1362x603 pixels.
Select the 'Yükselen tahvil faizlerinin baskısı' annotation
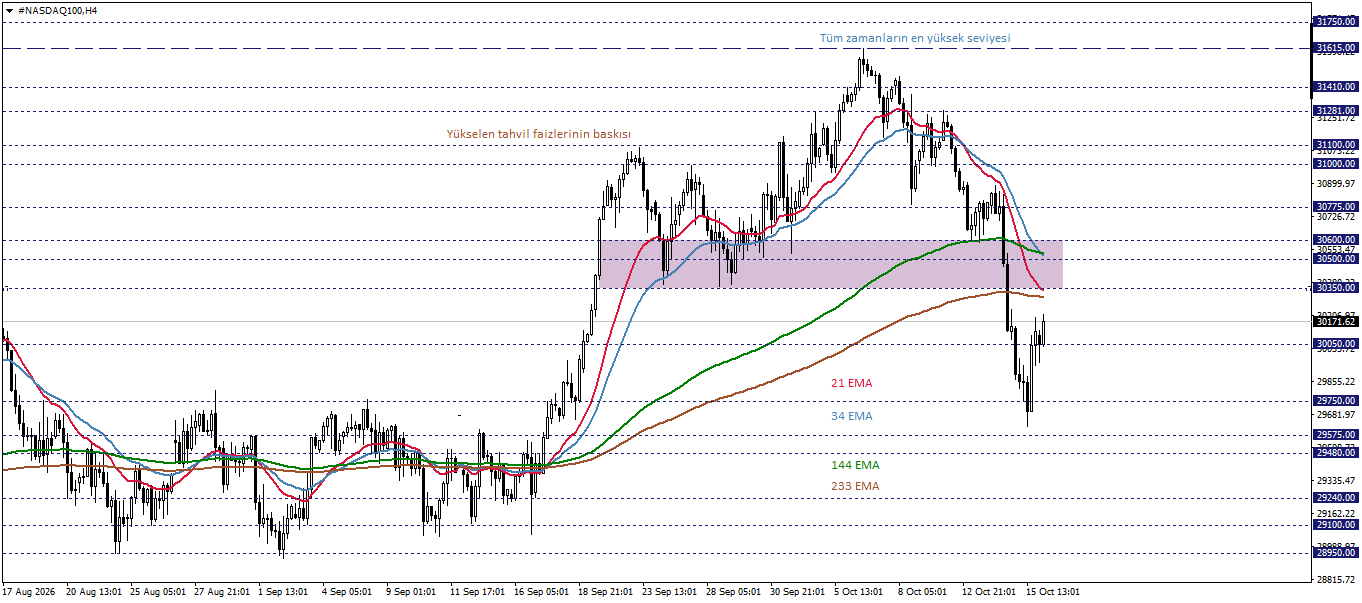point(538,133)
